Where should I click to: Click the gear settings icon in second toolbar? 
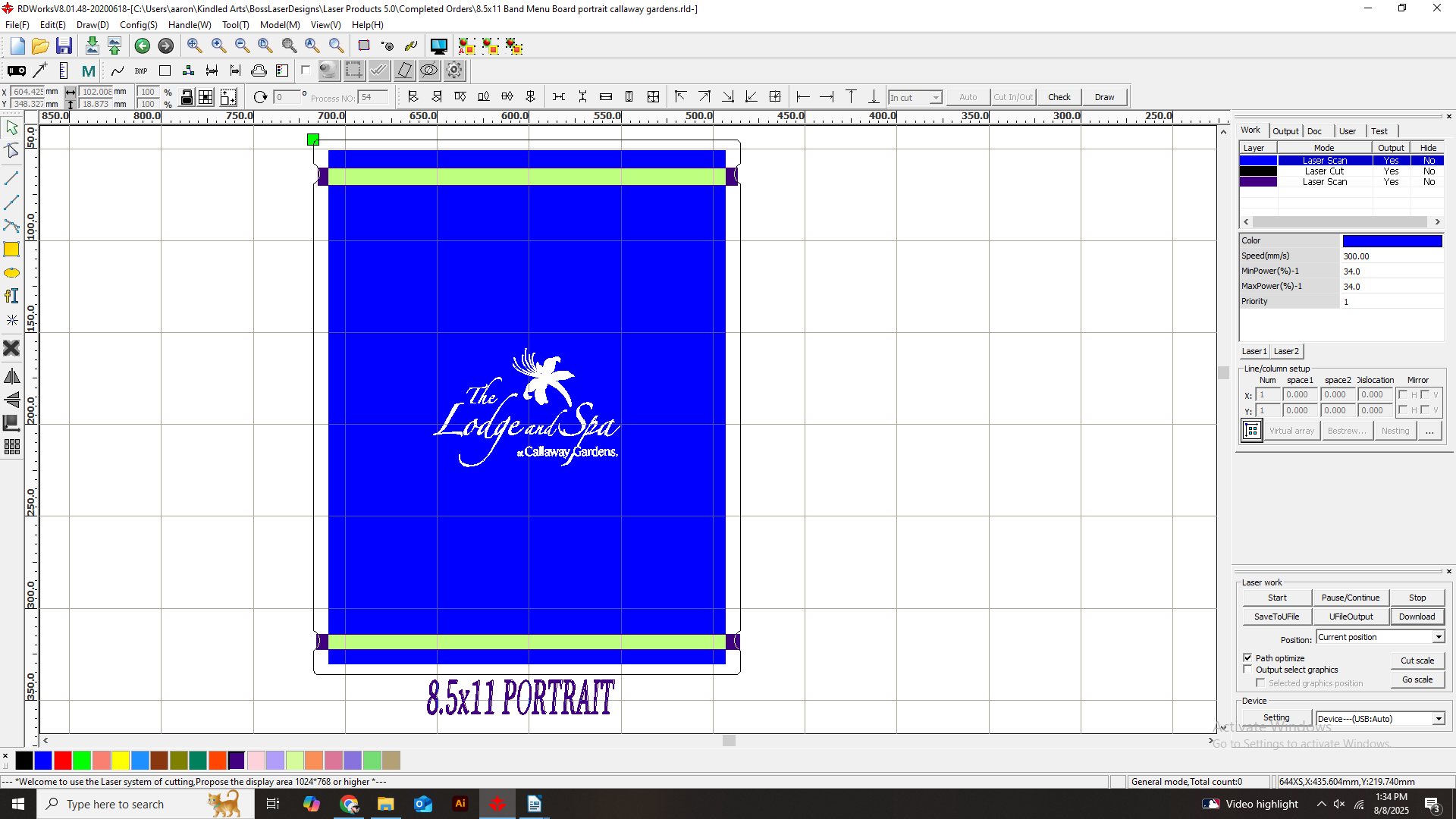(454, 71)
